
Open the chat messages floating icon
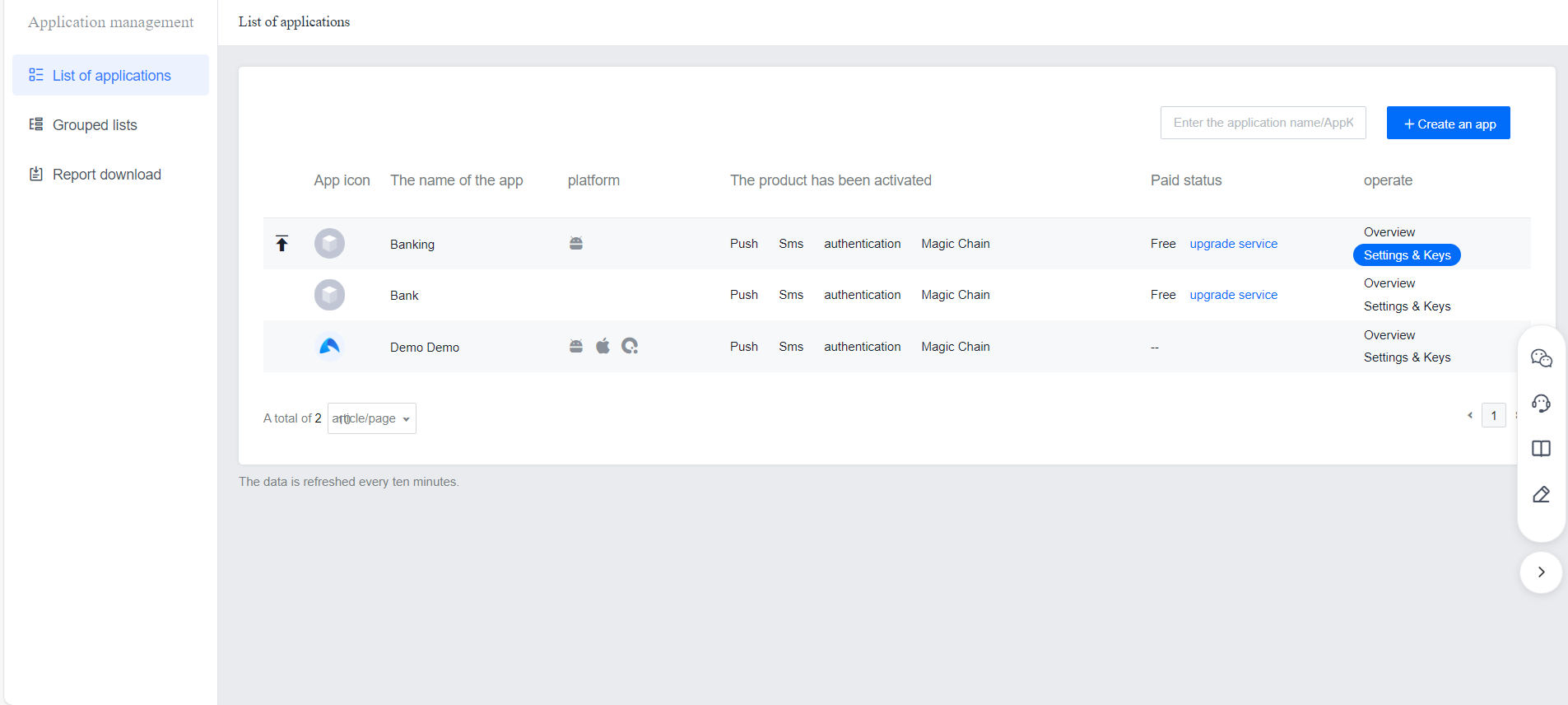coord(1541,358)
